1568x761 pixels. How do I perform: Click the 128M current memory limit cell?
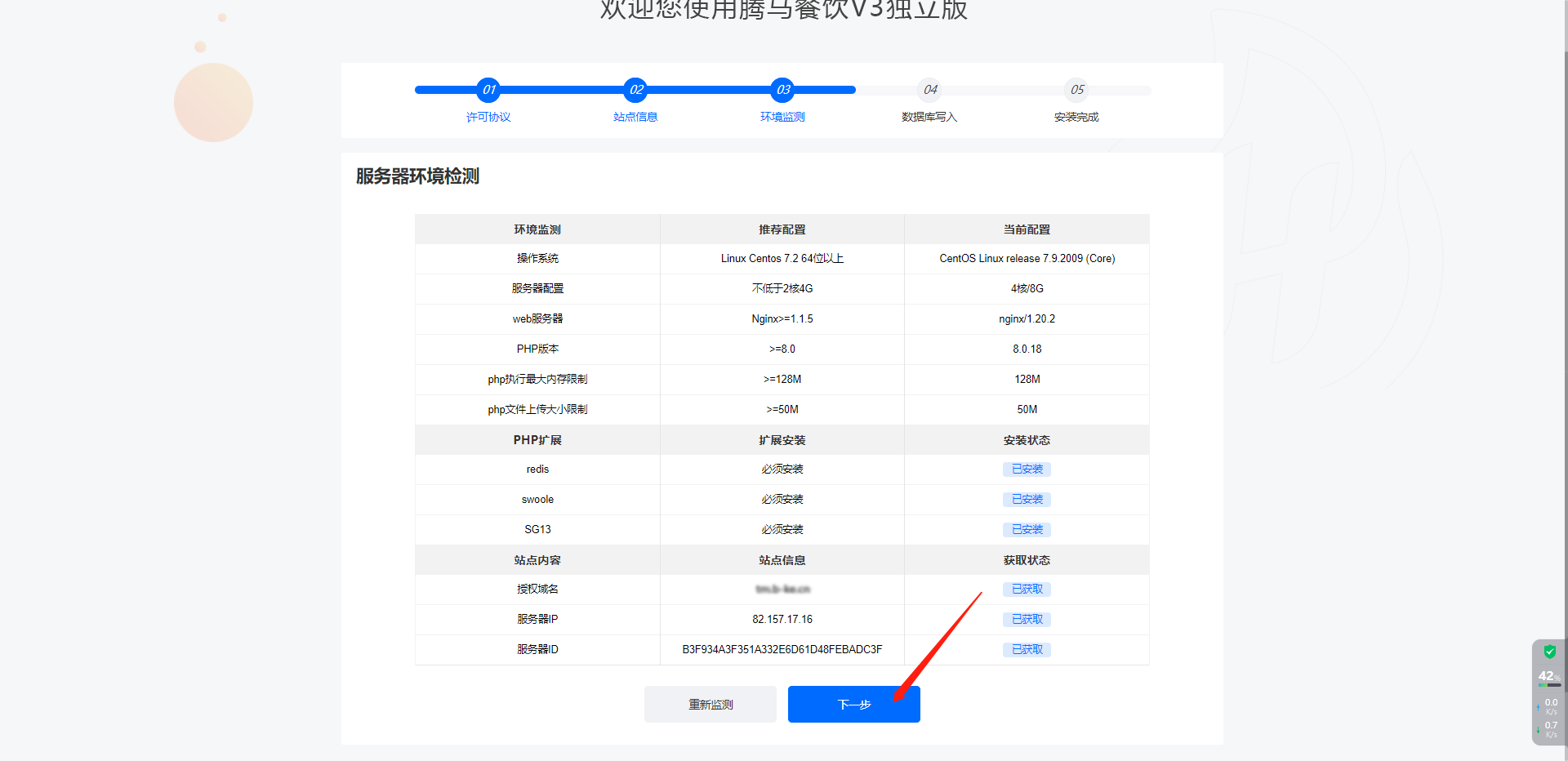tap(1027, 380)
